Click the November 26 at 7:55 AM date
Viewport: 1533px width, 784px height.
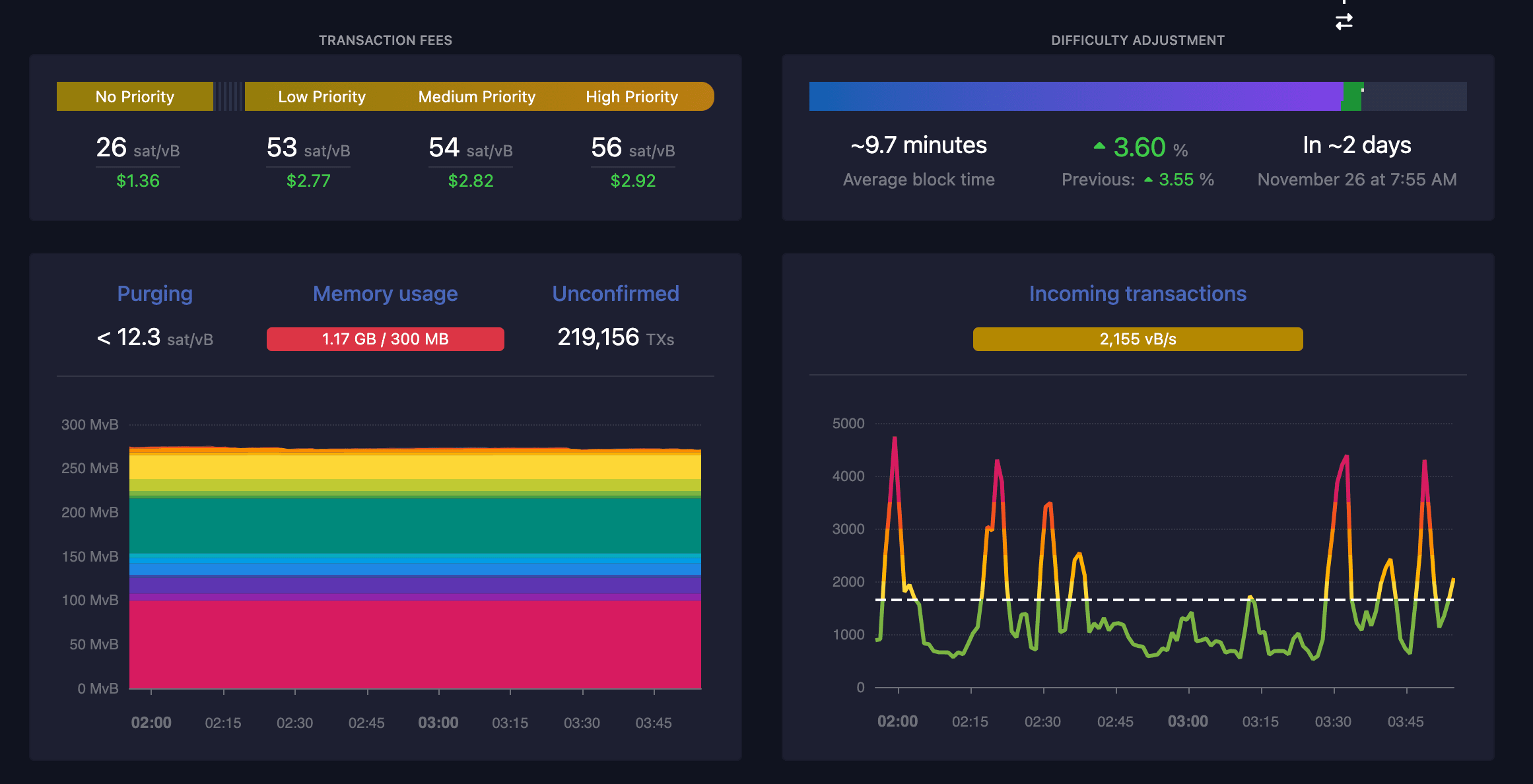click(1357, 180)
